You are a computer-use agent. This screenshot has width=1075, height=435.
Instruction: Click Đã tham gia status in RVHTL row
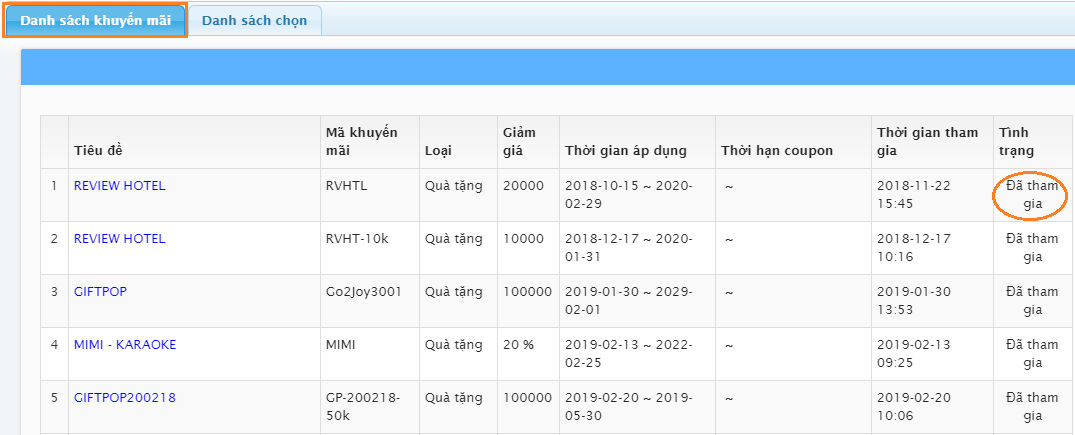1032,195
